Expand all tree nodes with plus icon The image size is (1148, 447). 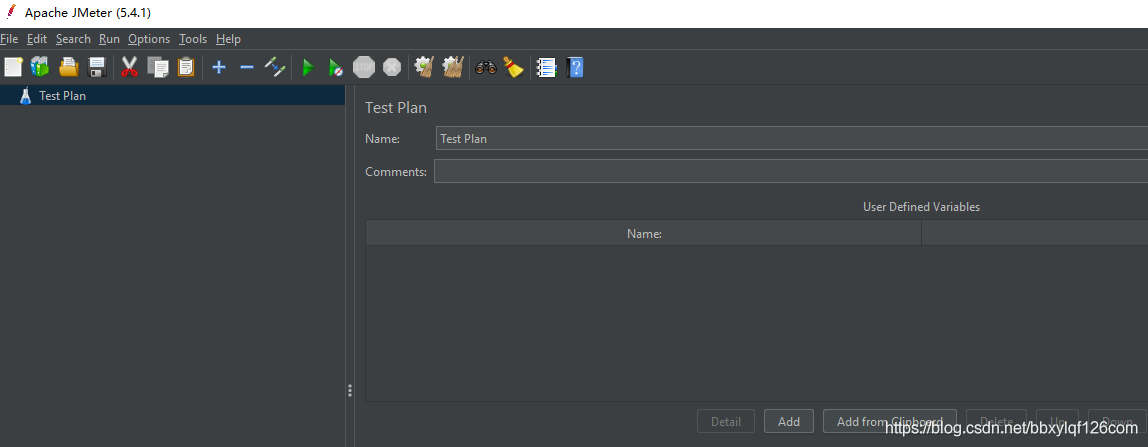click(x=219, y=67)
